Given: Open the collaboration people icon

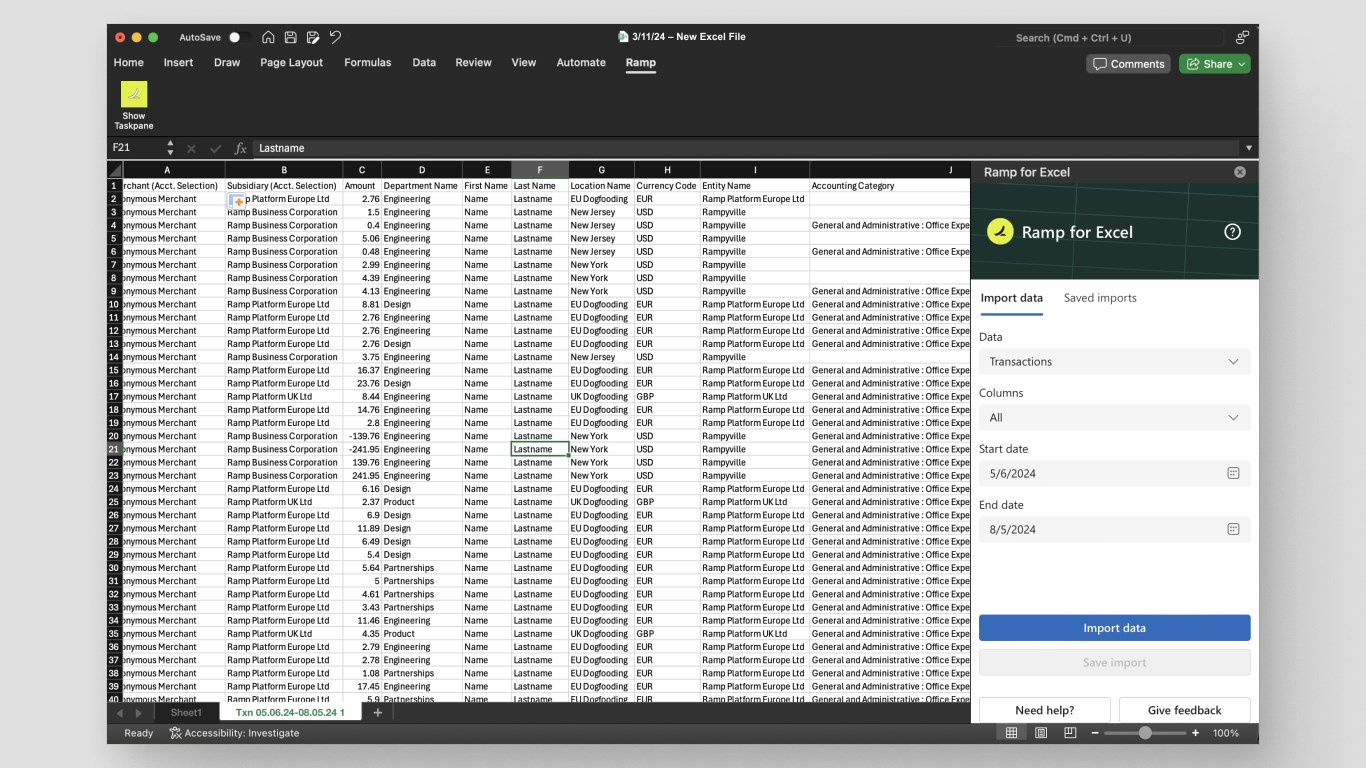Looking at the screenshot, I should [1242, 37].
